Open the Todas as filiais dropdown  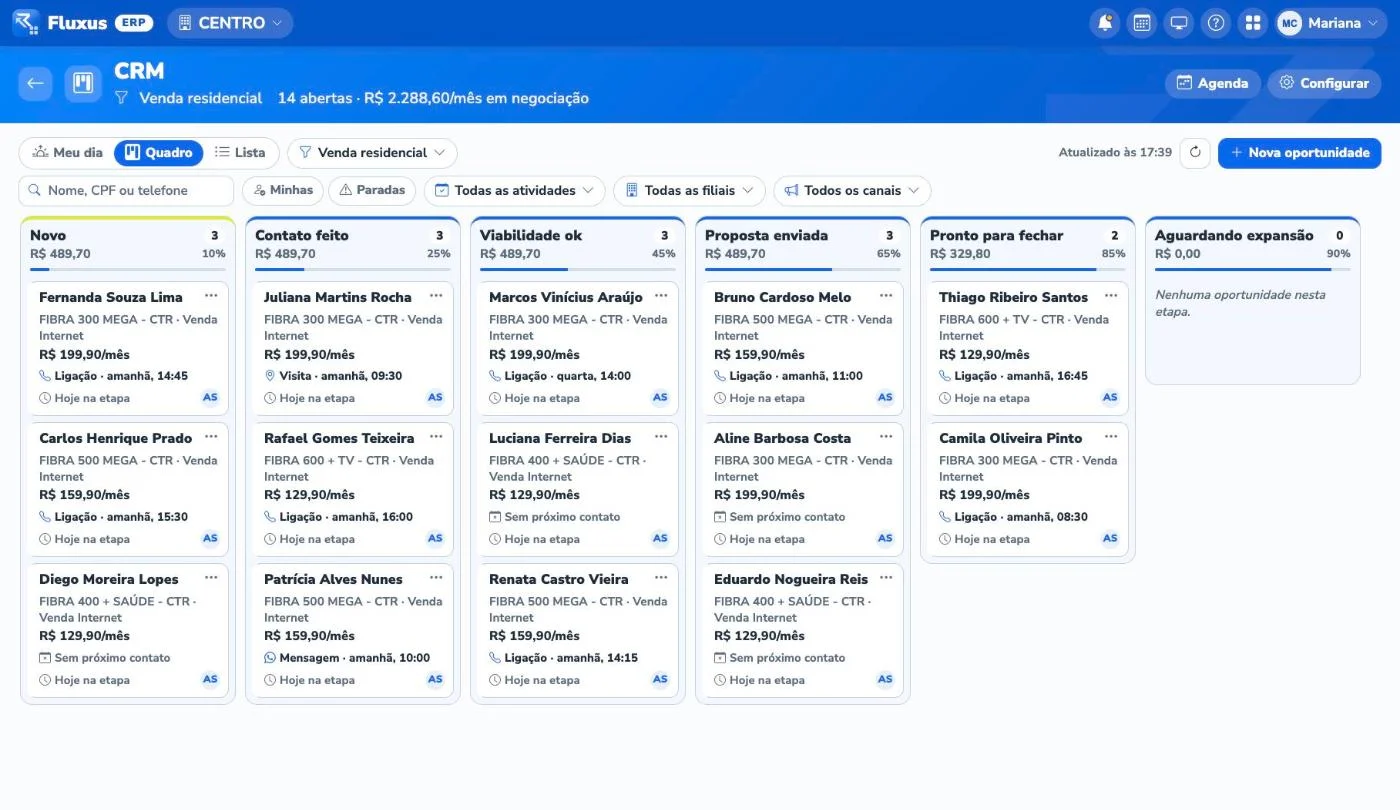click(x=689, y=190)
